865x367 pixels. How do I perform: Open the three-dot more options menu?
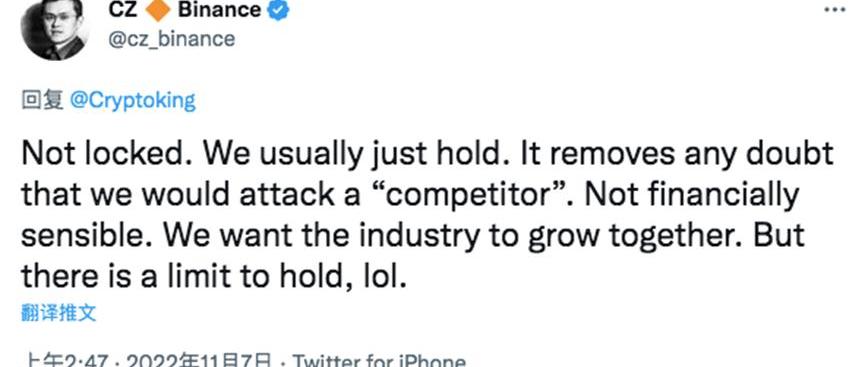(835, 10)
